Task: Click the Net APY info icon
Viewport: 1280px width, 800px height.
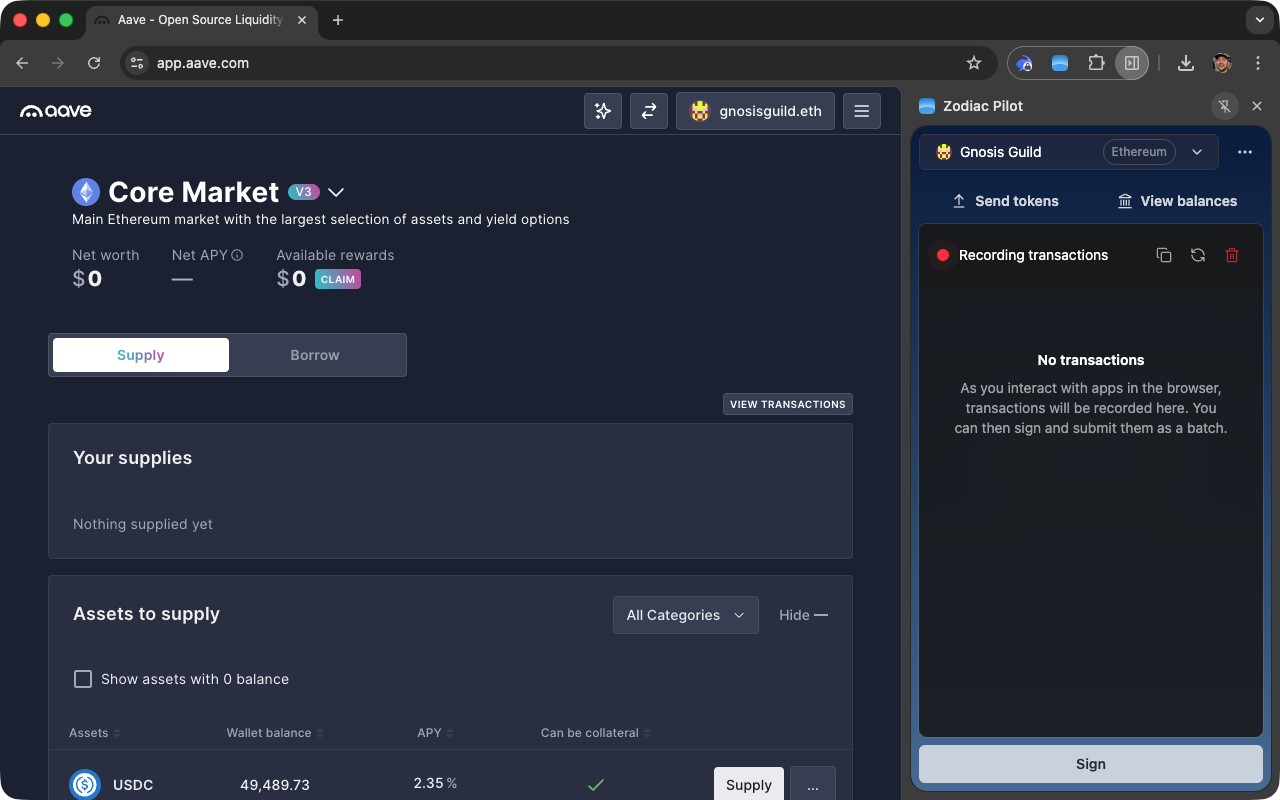Action: point(237,255)
